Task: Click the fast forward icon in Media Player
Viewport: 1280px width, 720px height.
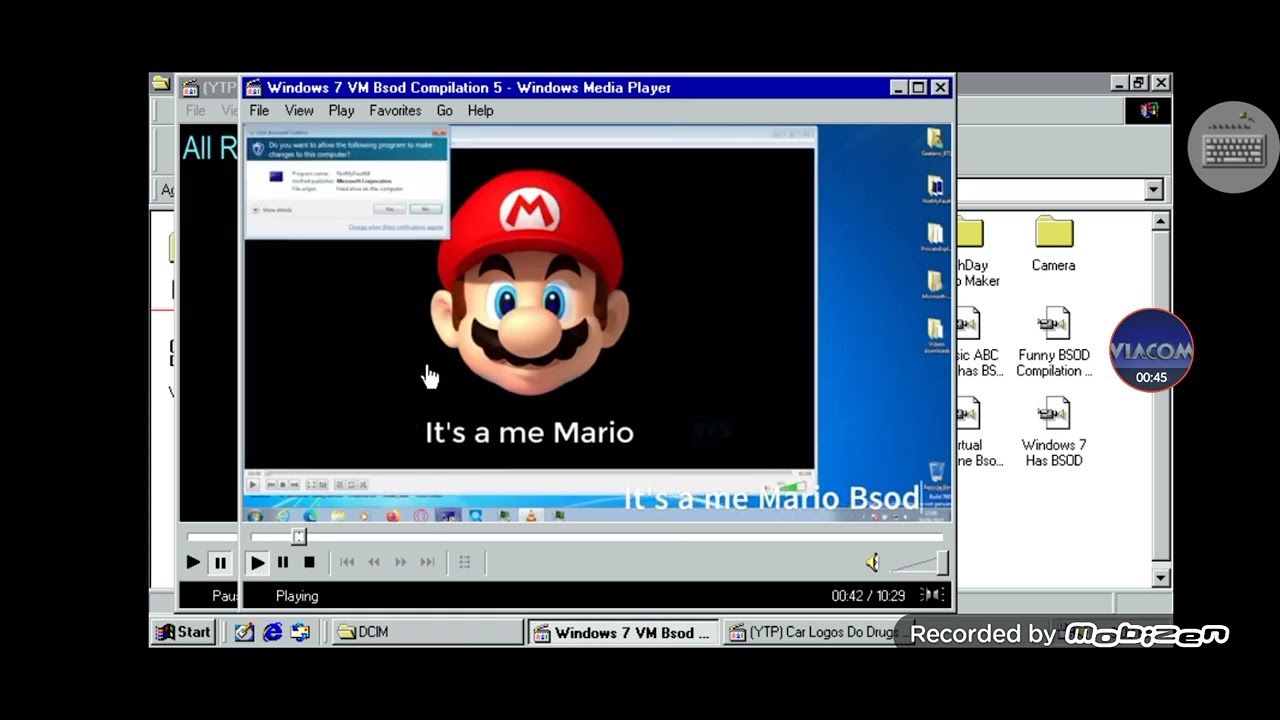Action: tap(401, 563)
